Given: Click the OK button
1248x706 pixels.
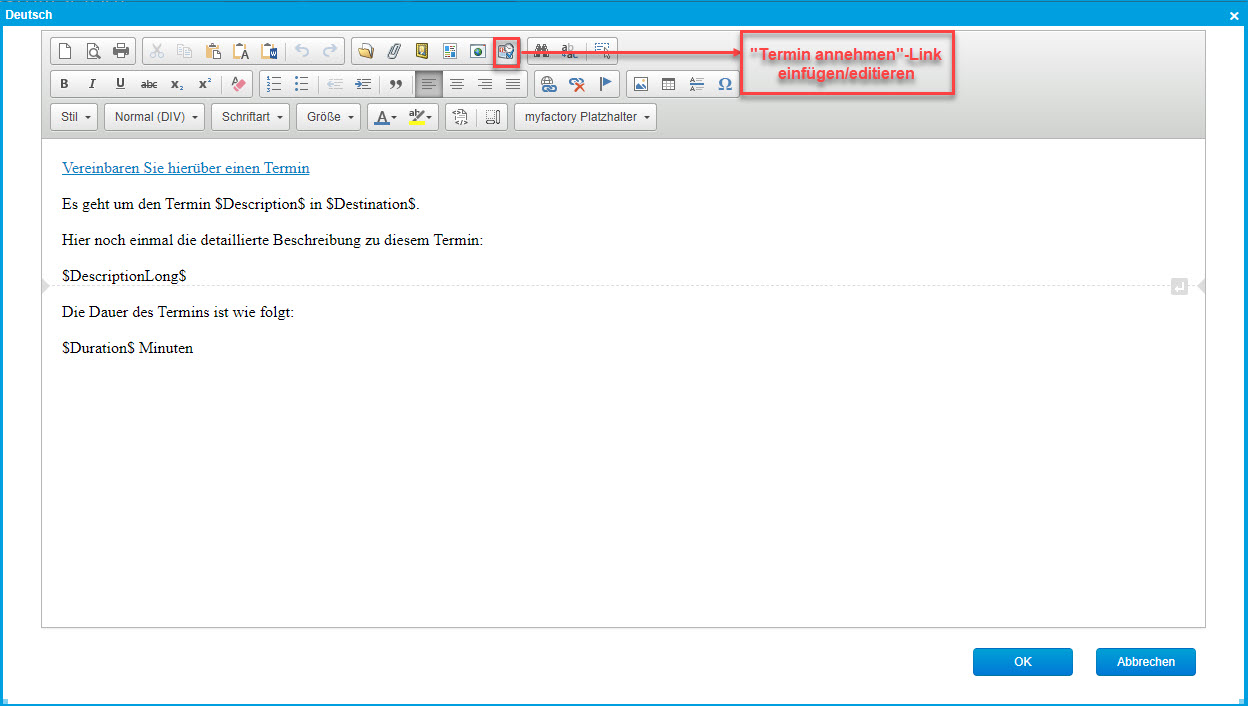Looking at the screenshot, I should pos(1022,662).
